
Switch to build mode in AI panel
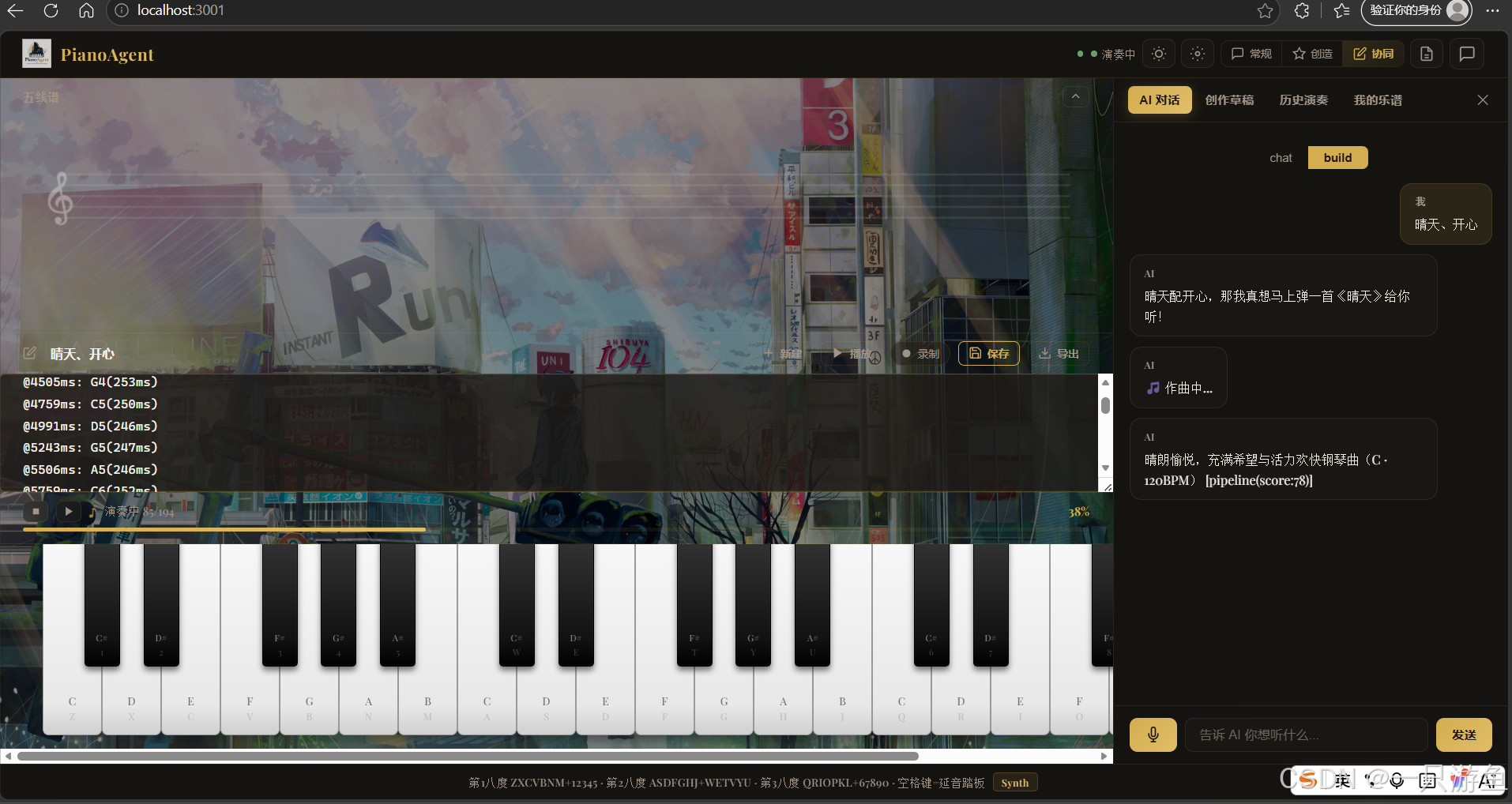pos(1337,158)
